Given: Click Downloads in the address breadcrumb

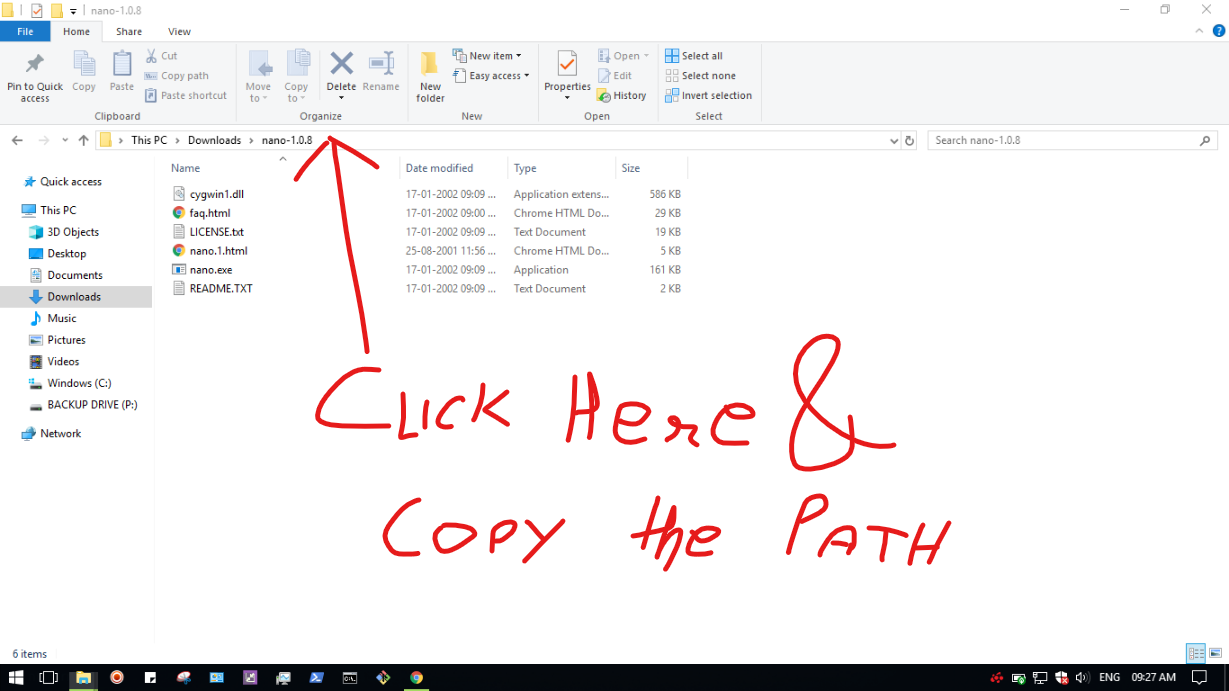Looking at the screenshot, I should 214,141.
